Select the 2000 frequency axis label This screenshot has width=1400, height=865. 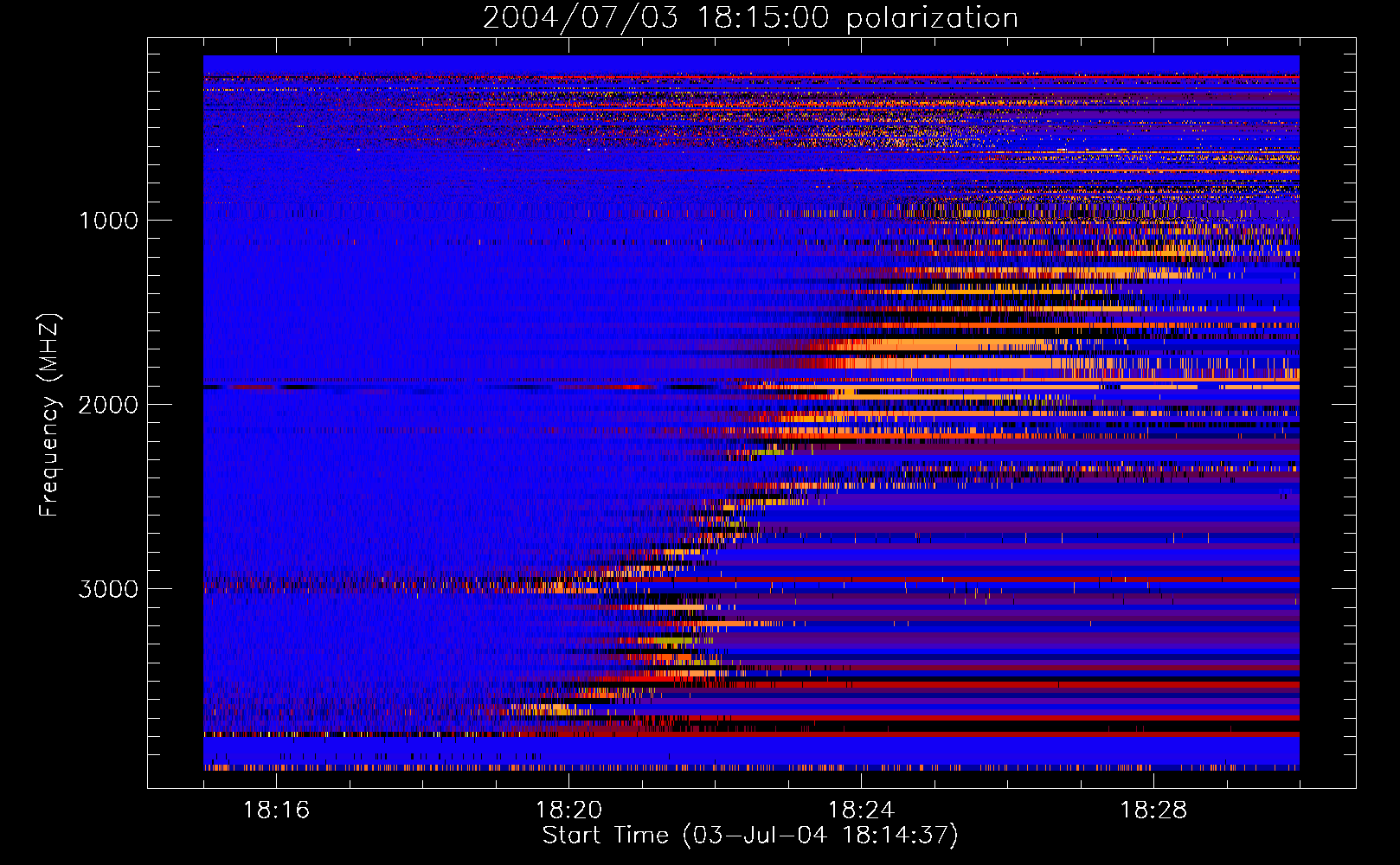[x=108, y=405]
